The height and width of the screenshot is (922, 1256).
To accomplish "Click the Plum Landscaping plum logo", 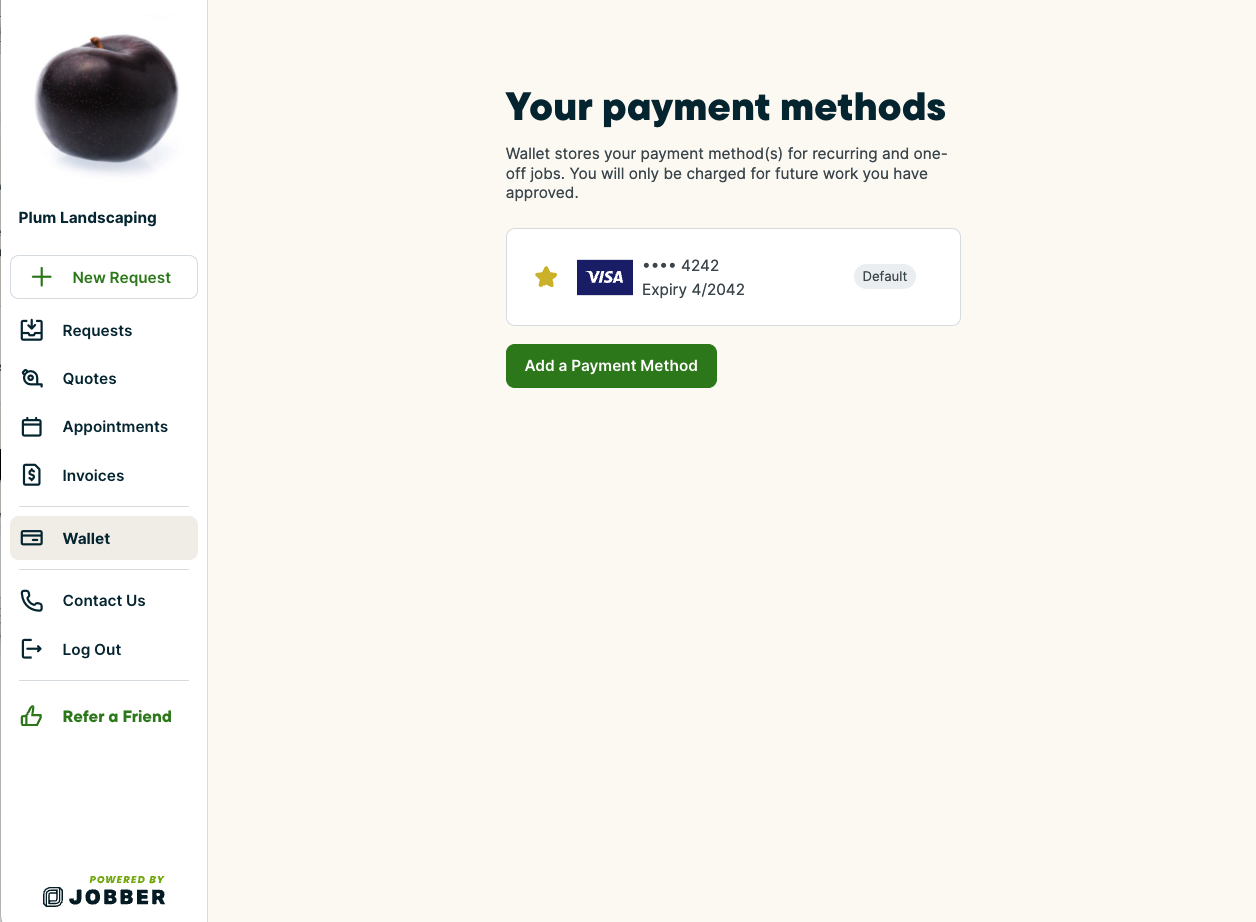I will (x=106, y=99).
